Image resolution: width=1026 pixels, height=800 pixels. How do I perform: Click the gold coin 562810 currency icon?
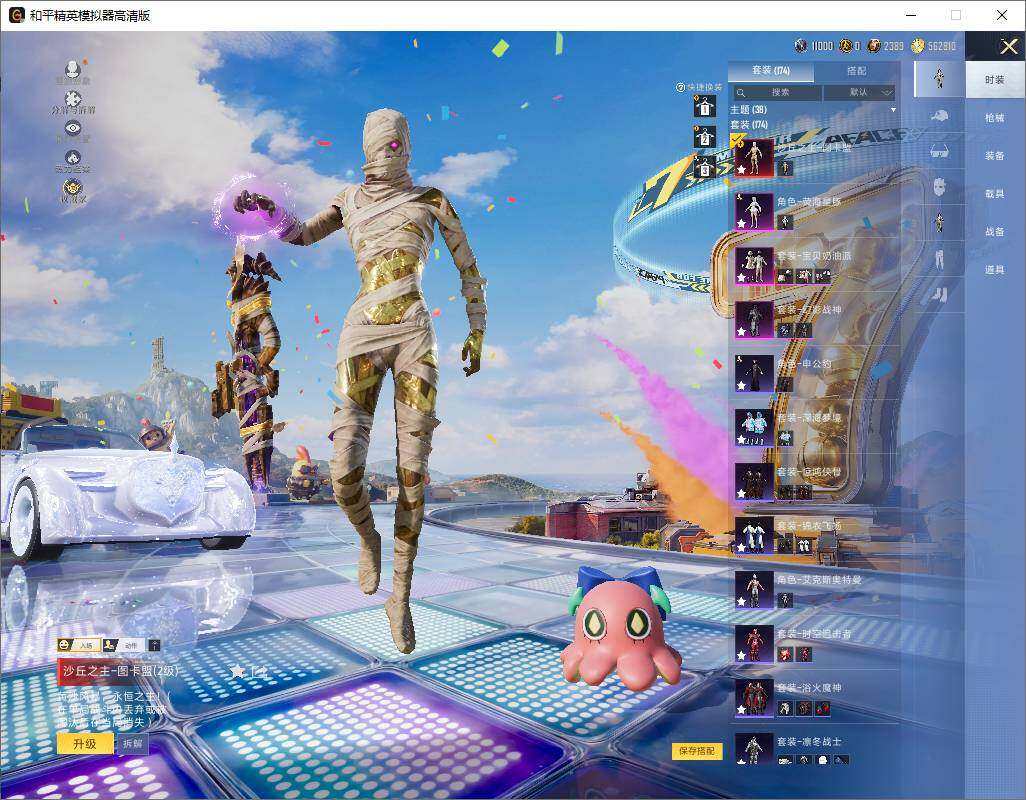[917, 46]
